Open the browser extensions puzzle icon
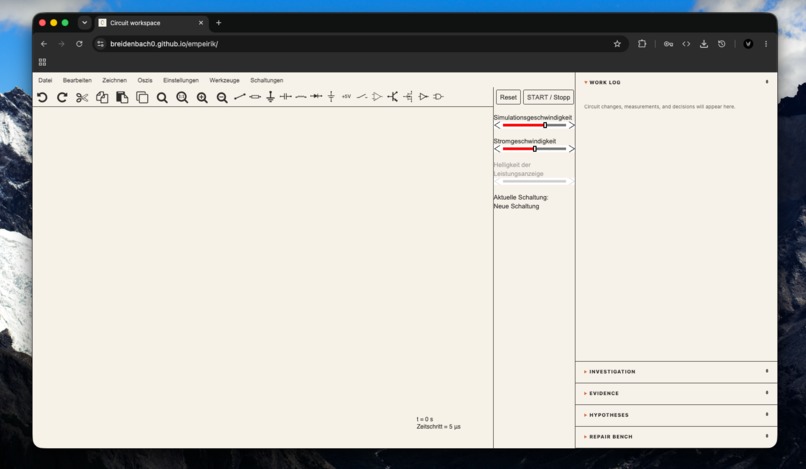806x469 pixels. pyautogui.click(x=642, y=44)
